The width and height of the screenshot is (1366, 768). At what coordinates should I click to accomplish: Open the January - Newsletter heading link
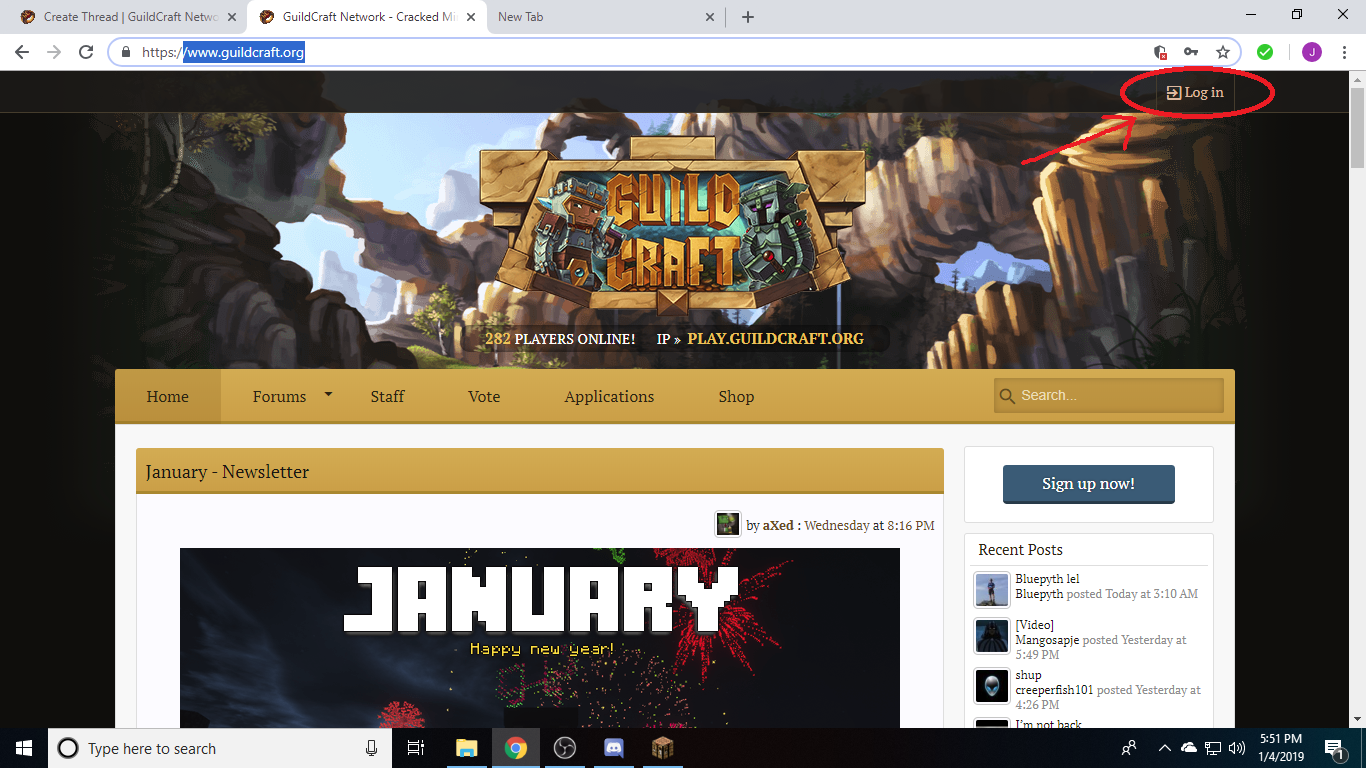(227, 472)
